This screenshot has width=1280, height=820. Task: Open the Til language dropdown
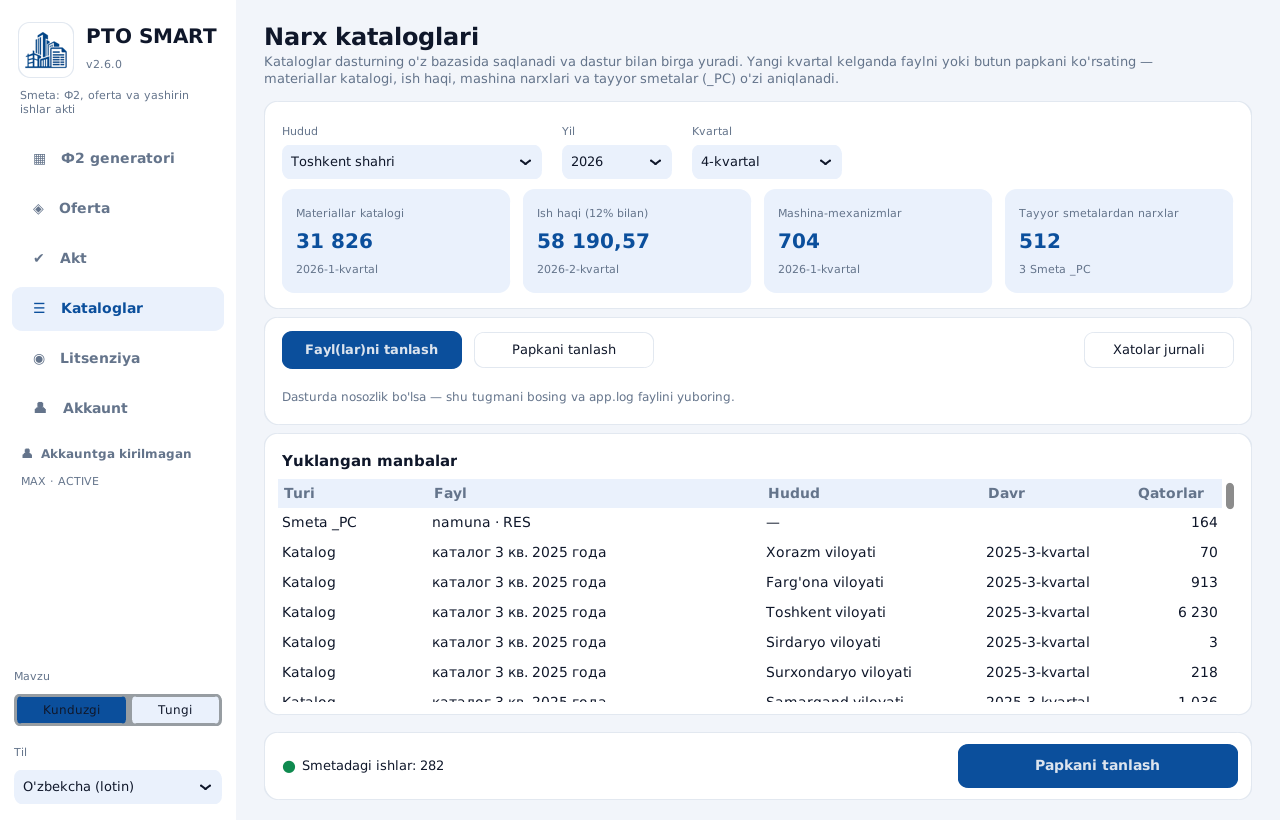pyautogui.click(x=118, y=787)
